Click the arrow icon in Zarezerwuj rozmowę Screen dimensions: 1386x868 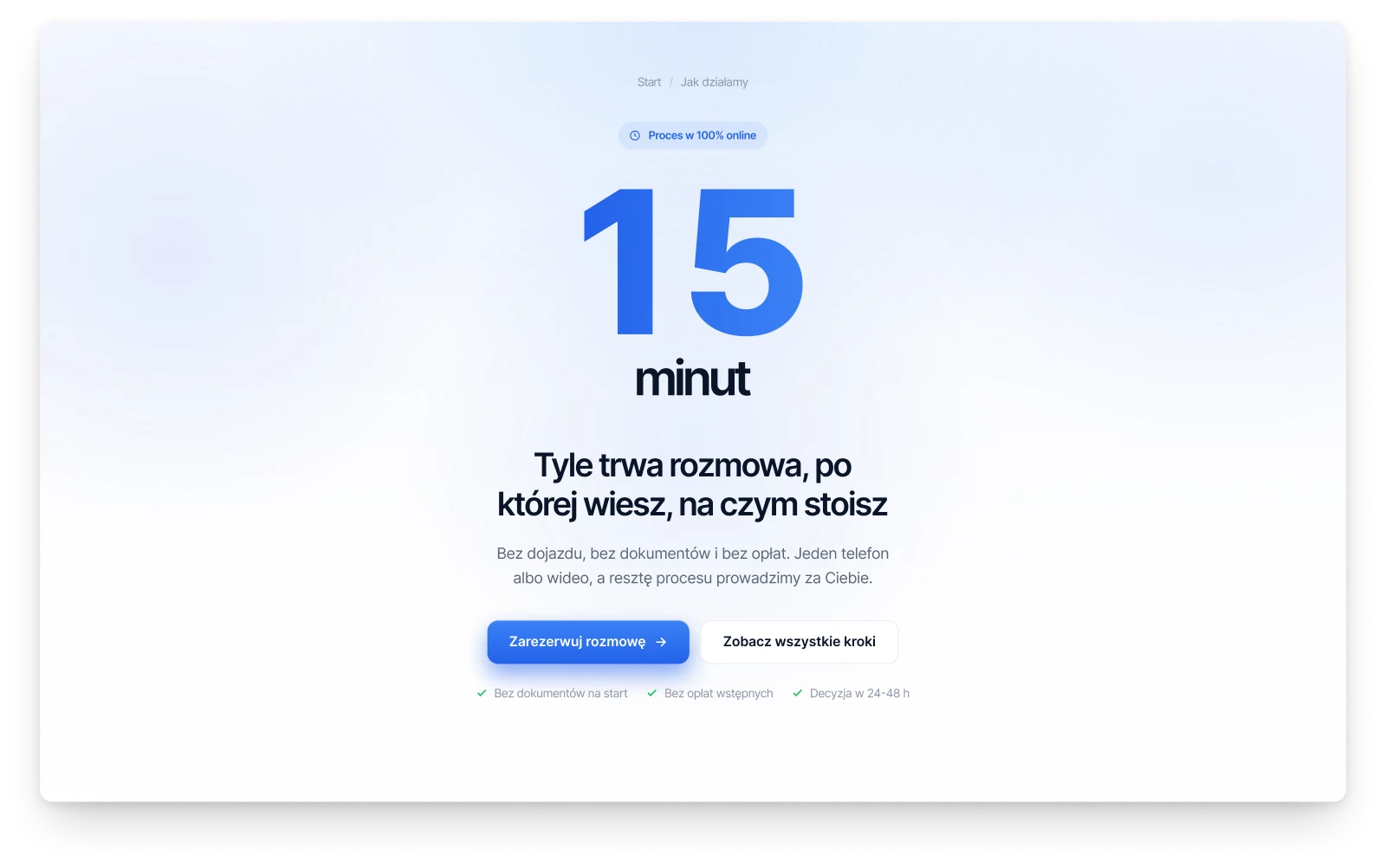661,642
